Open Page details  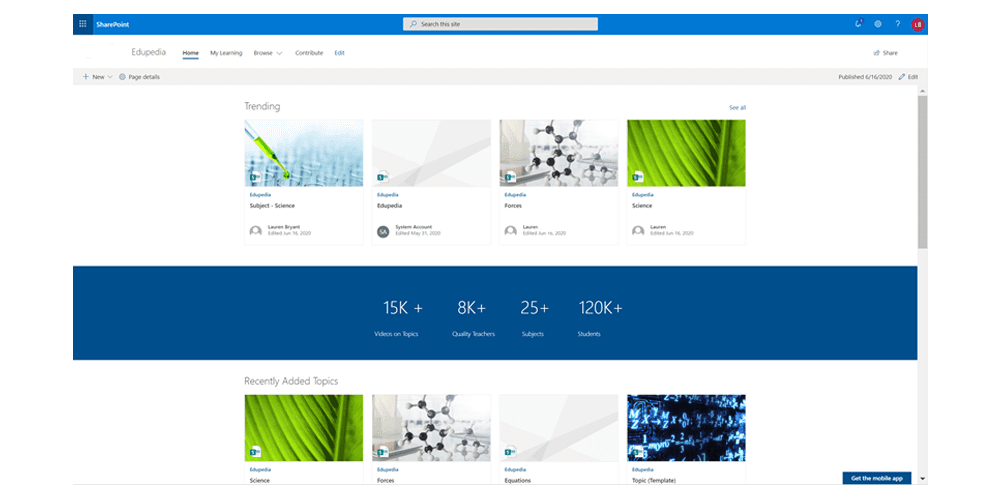pos(139,77)
